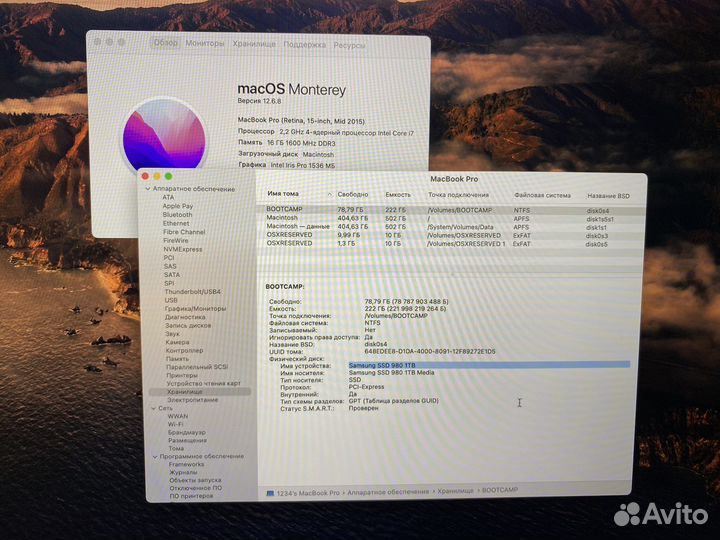Click the MacBook Pro computer icon in path bar
Screen dimensions: 720x540
pyautogui.click(x=270, y=493)
